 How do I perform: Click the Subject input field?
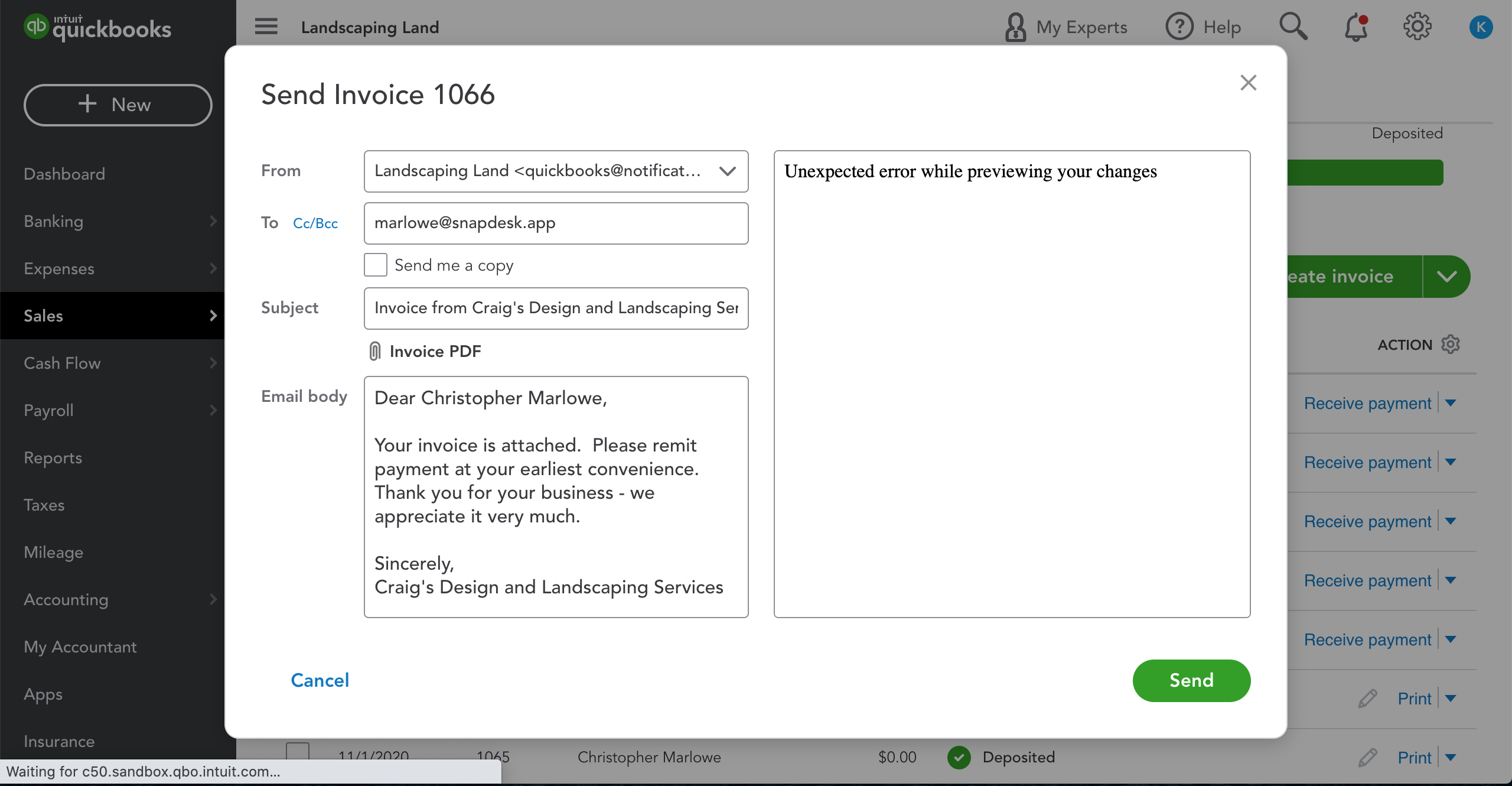pyautogui.click(x=556, y=308)
